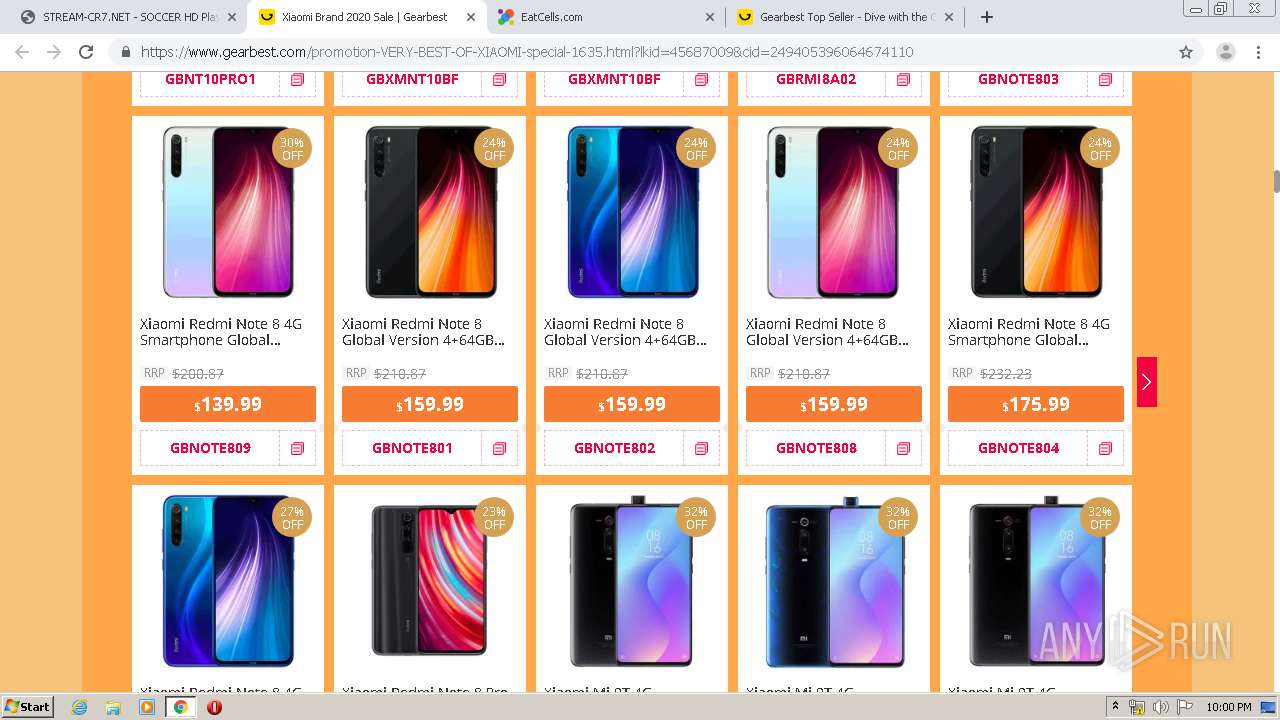
Task: Open Chrome menu with three dots
Action: tap(1259, 52)
